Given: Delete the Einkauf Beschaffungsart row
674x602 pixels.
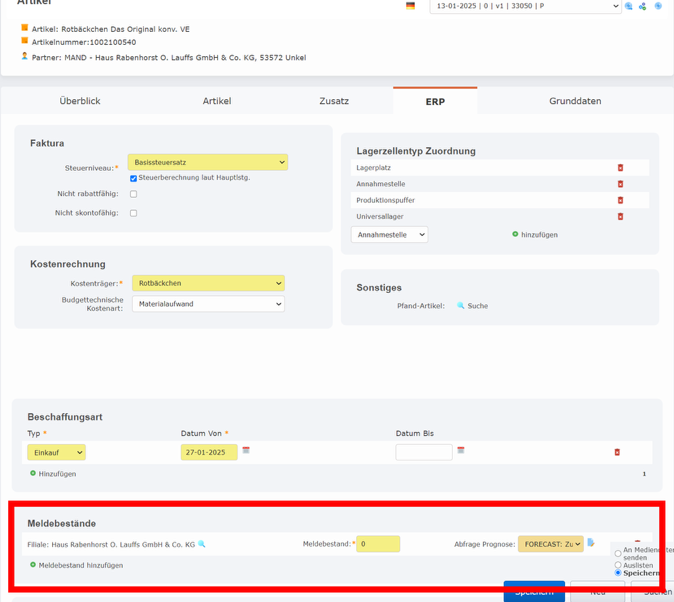Looking at the screenshot, I should (617, 452).
